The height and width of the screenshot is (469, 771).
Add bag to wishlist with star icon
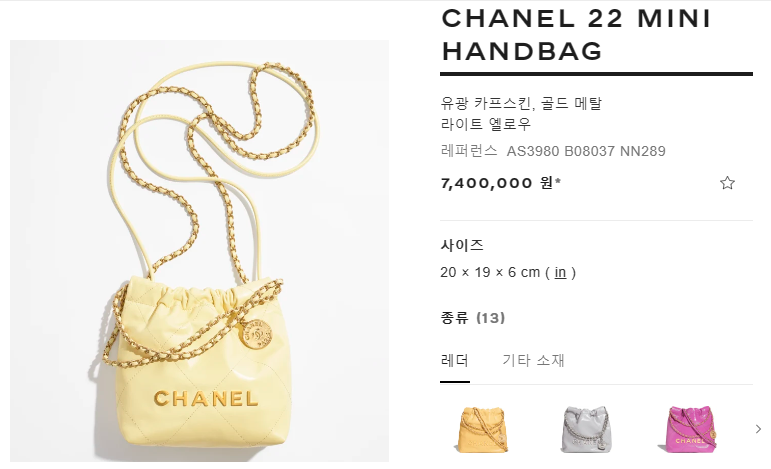click(727, 183)
